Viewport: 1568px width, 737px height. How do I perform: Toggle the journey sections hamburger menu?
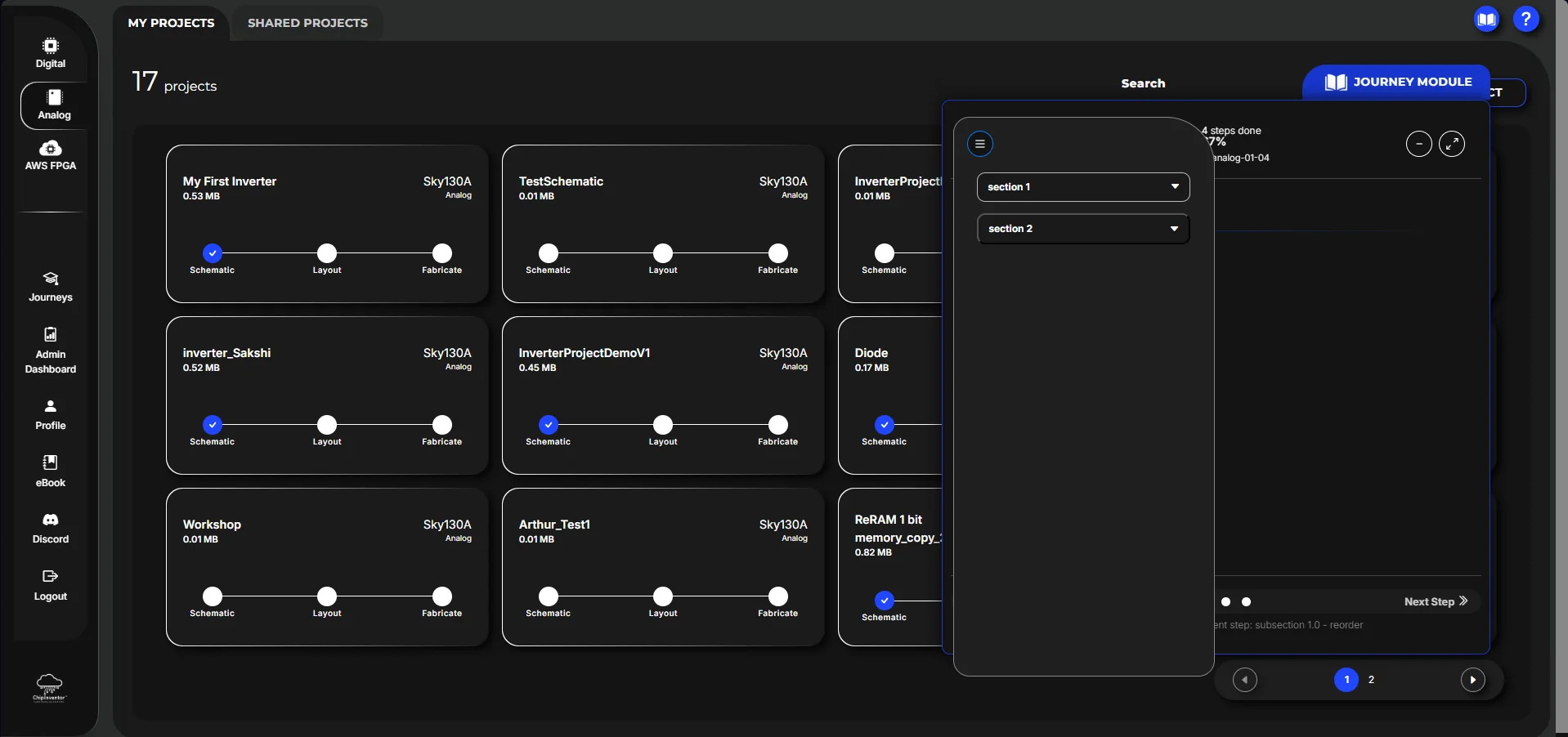(980, 144)
